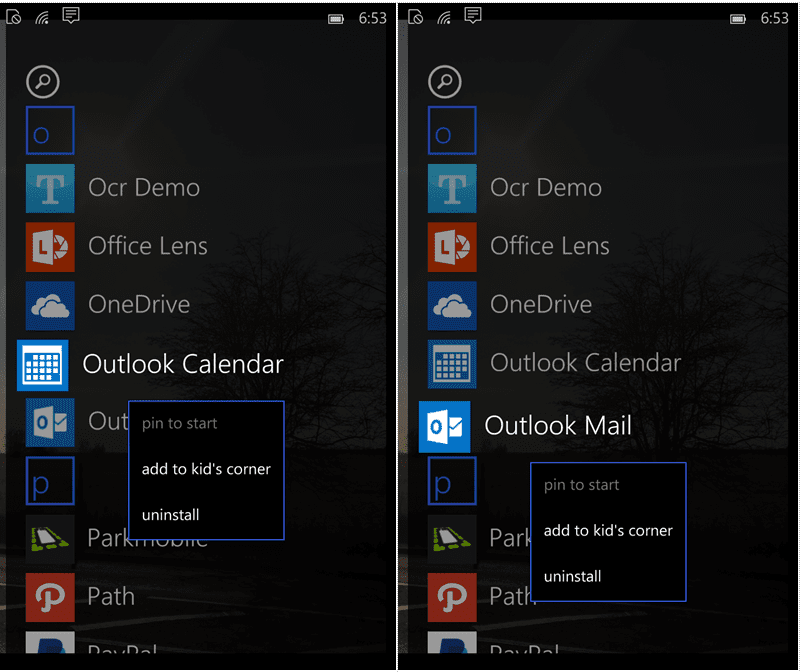This screenshot has width=803, height=672.
Task: Tap the message notification icon on right status bar
Action: [473, 16]
